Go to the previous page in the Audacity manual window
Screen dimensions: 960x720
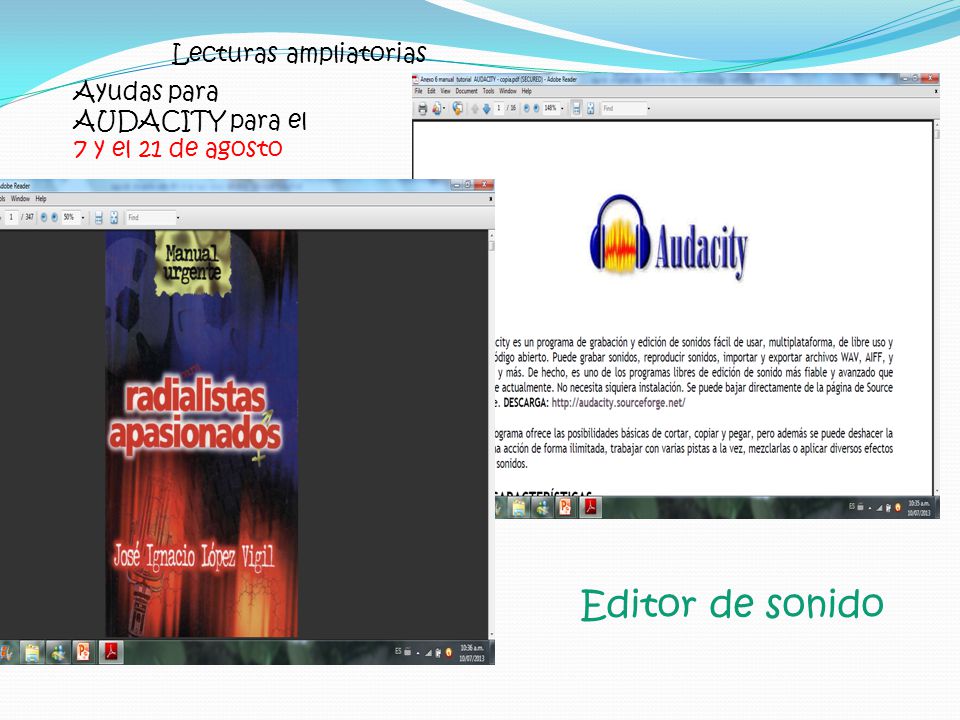click(x=475, y=108)
